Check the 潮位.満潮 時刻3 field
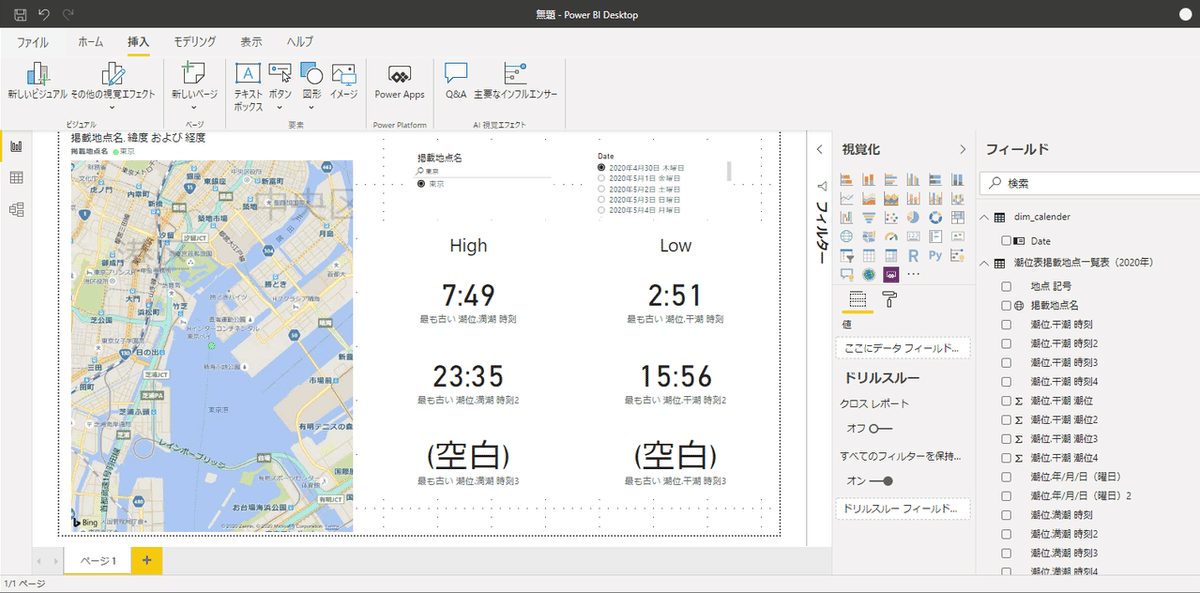Image resolution: width=1200 pixels, height=593 pixels. [1006, 552]
